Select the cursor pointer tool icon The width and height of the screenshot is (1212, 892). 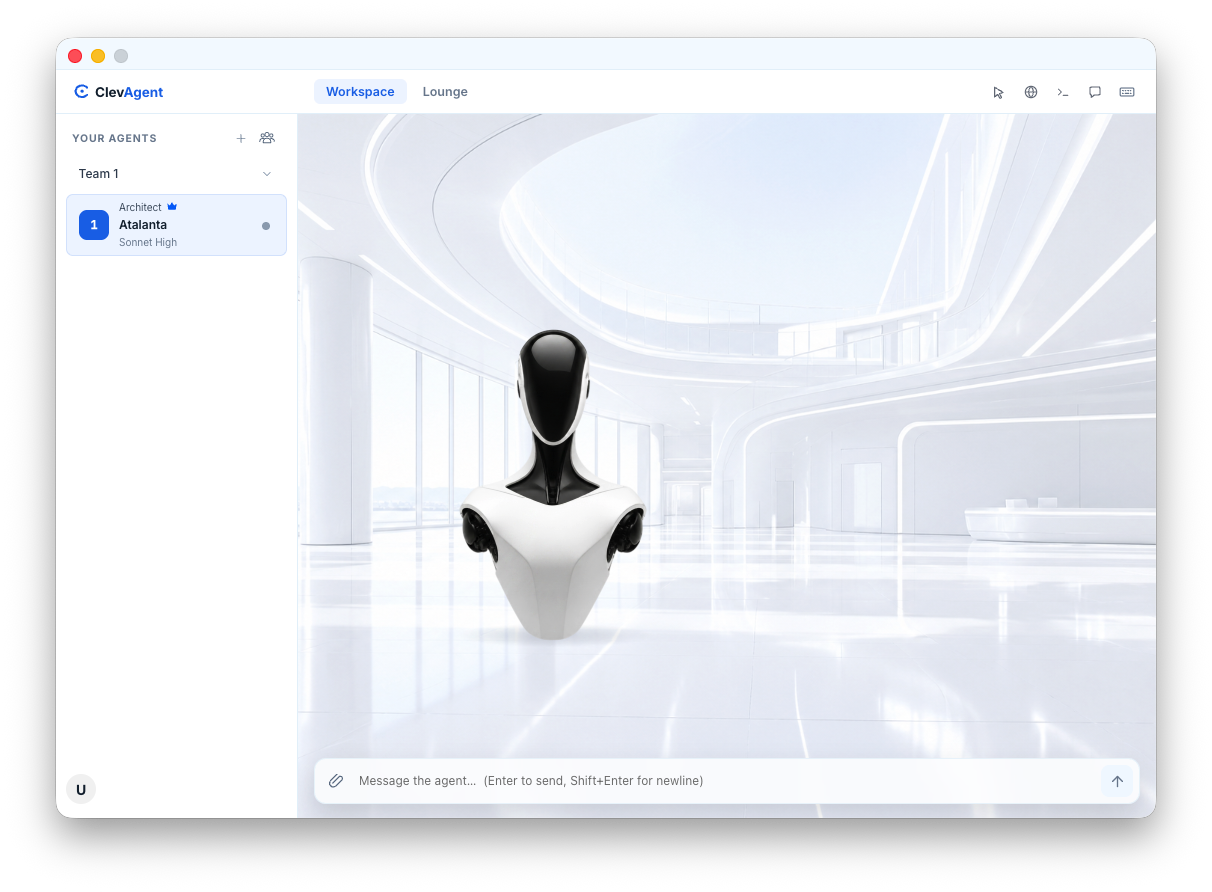click(998, 92)
